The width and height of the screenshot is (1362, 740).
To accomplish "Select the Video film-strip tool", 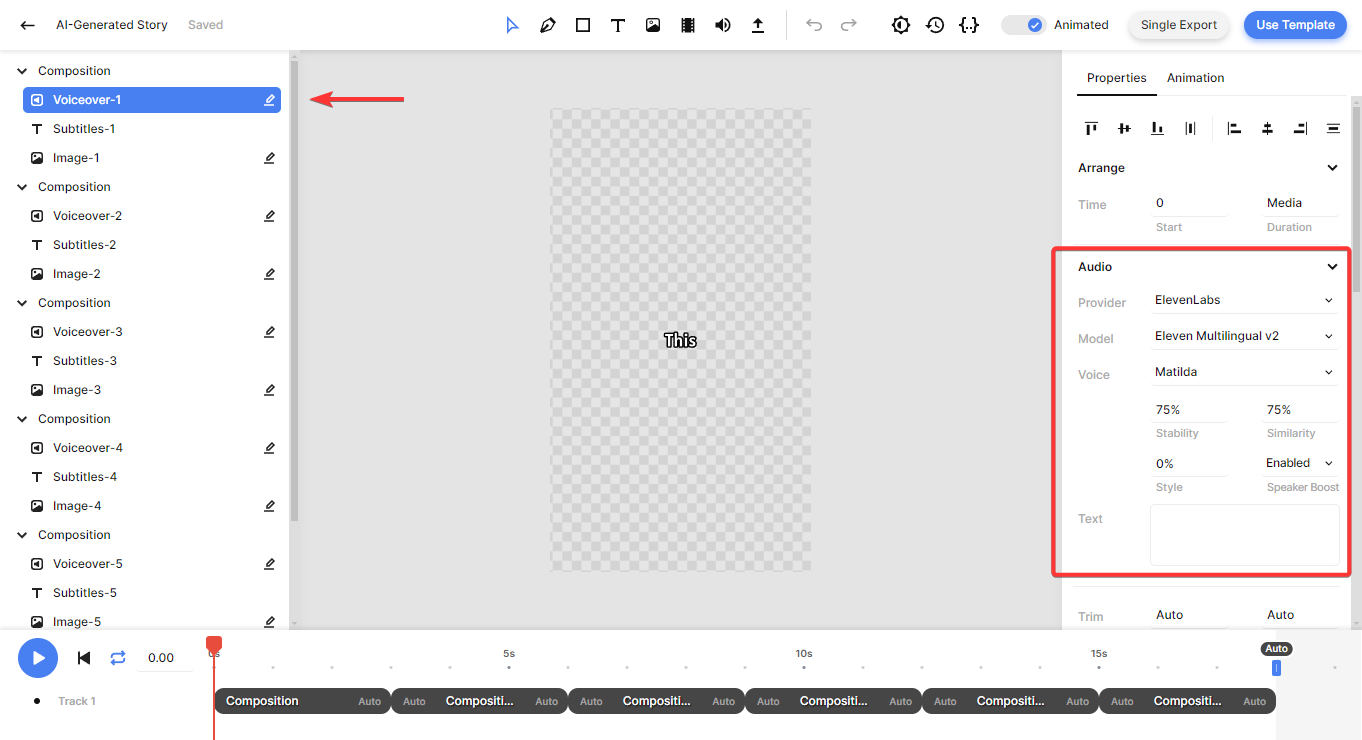I will pyautogui.click(x=688, y=25).
